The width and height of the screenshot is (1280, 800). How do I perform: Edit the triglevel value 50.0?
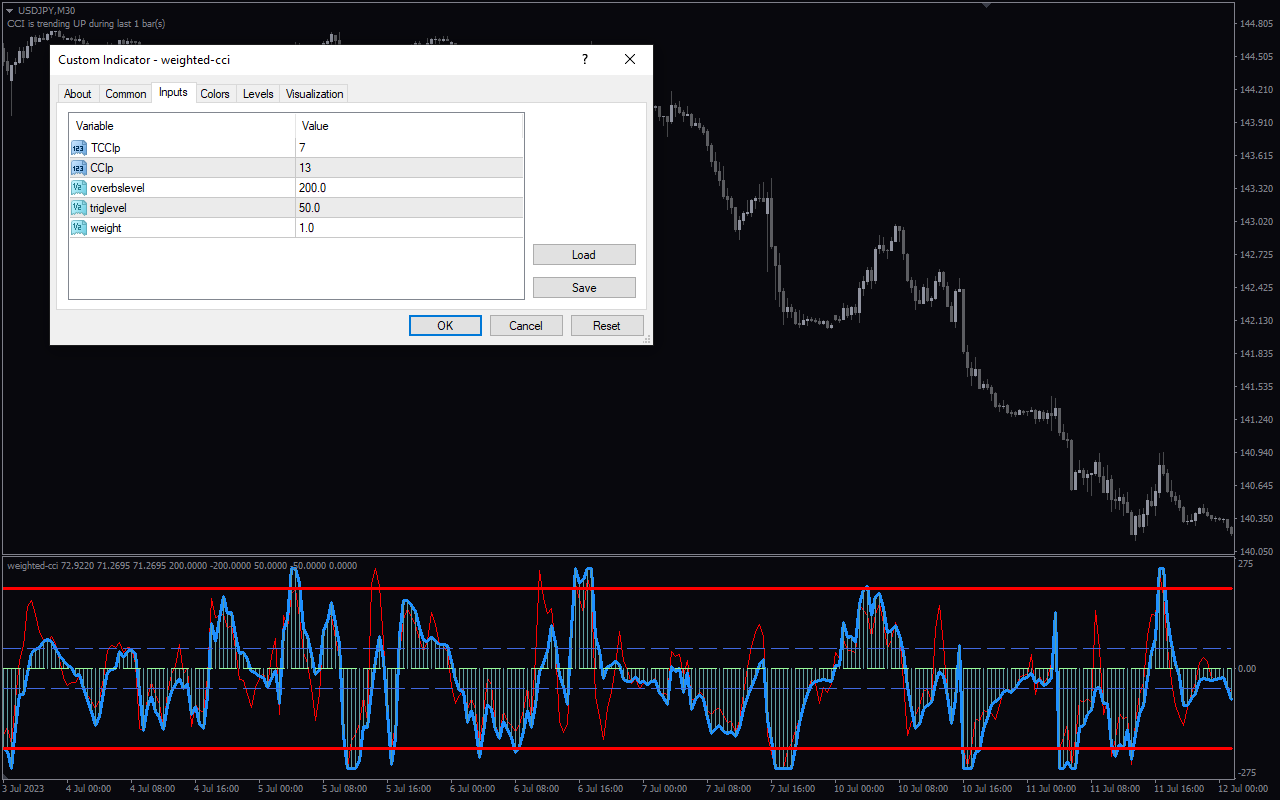(x=410, y=208)
